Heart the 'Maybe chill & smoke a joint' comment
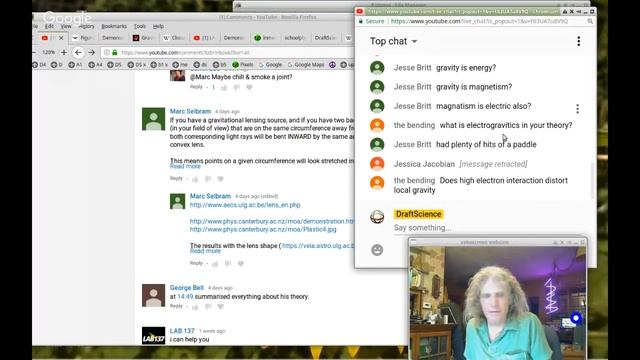 coord(249,87)
